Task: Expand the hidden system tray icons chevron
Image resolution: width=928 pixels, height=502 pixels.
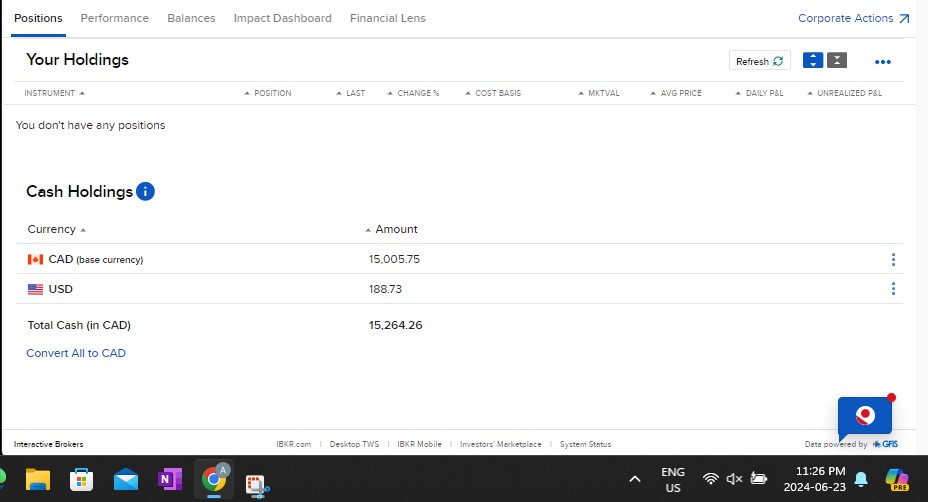Action: pos(634,480)
